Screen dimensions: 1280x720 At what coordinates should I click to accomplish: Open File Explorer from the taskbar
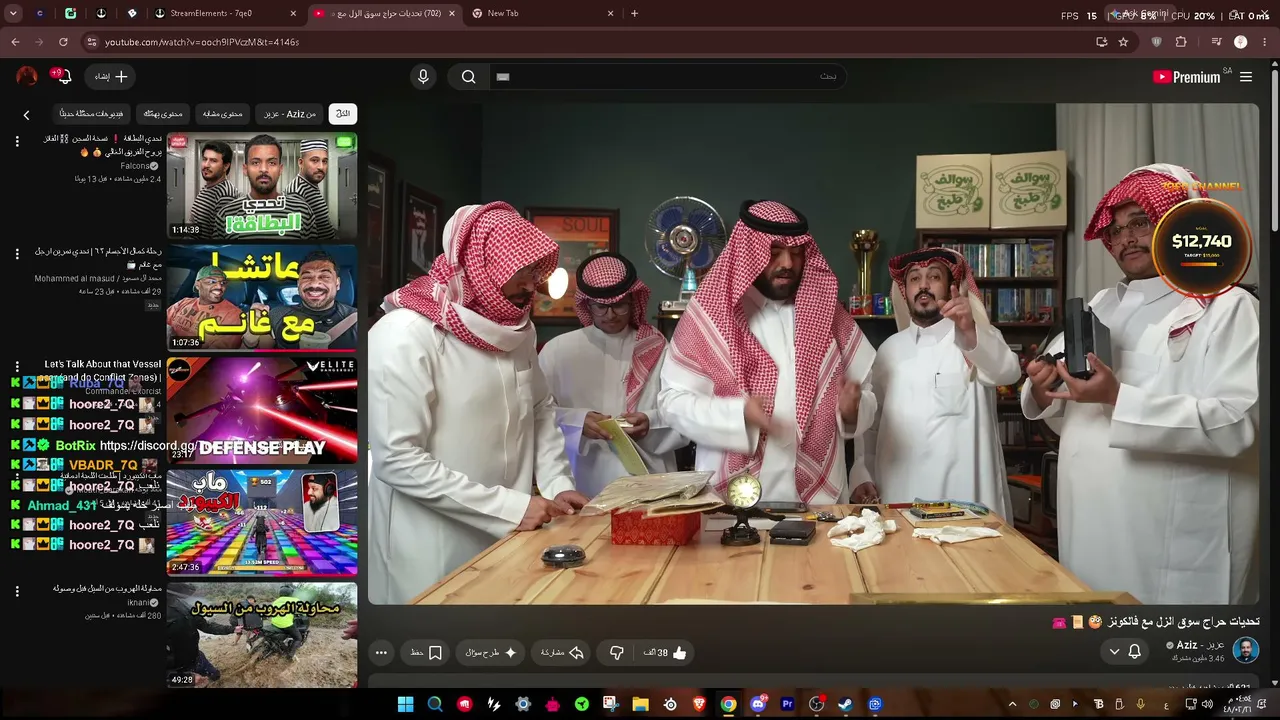click(x=640, y=704)
